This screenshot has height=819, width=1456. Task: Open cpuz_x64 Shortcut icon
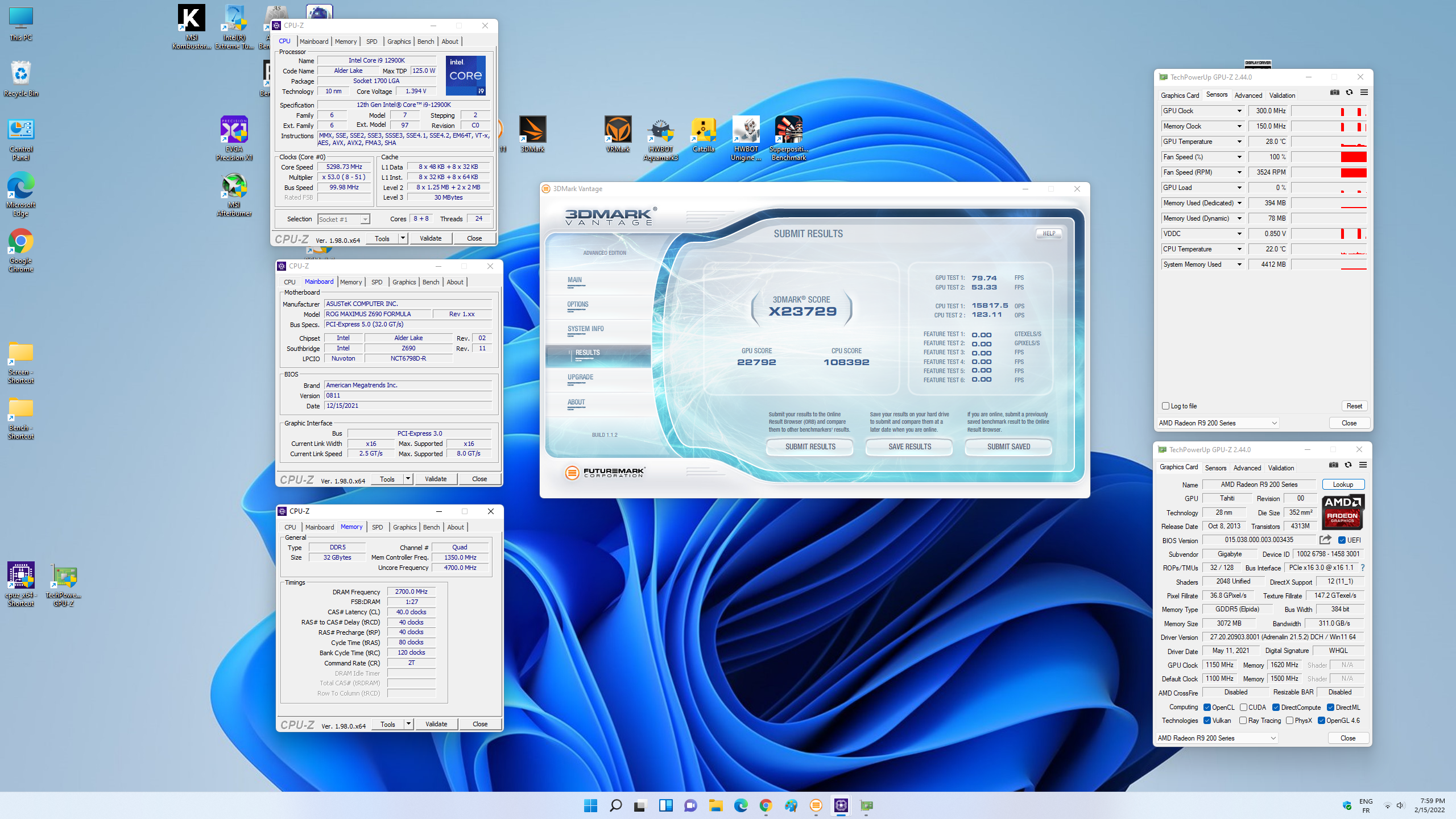click(21, 584)
